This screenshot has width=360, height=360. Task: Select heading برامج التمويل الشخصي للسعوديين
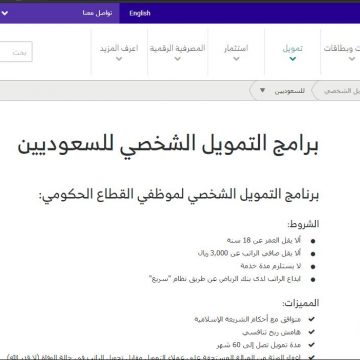[x=168, y=145]
